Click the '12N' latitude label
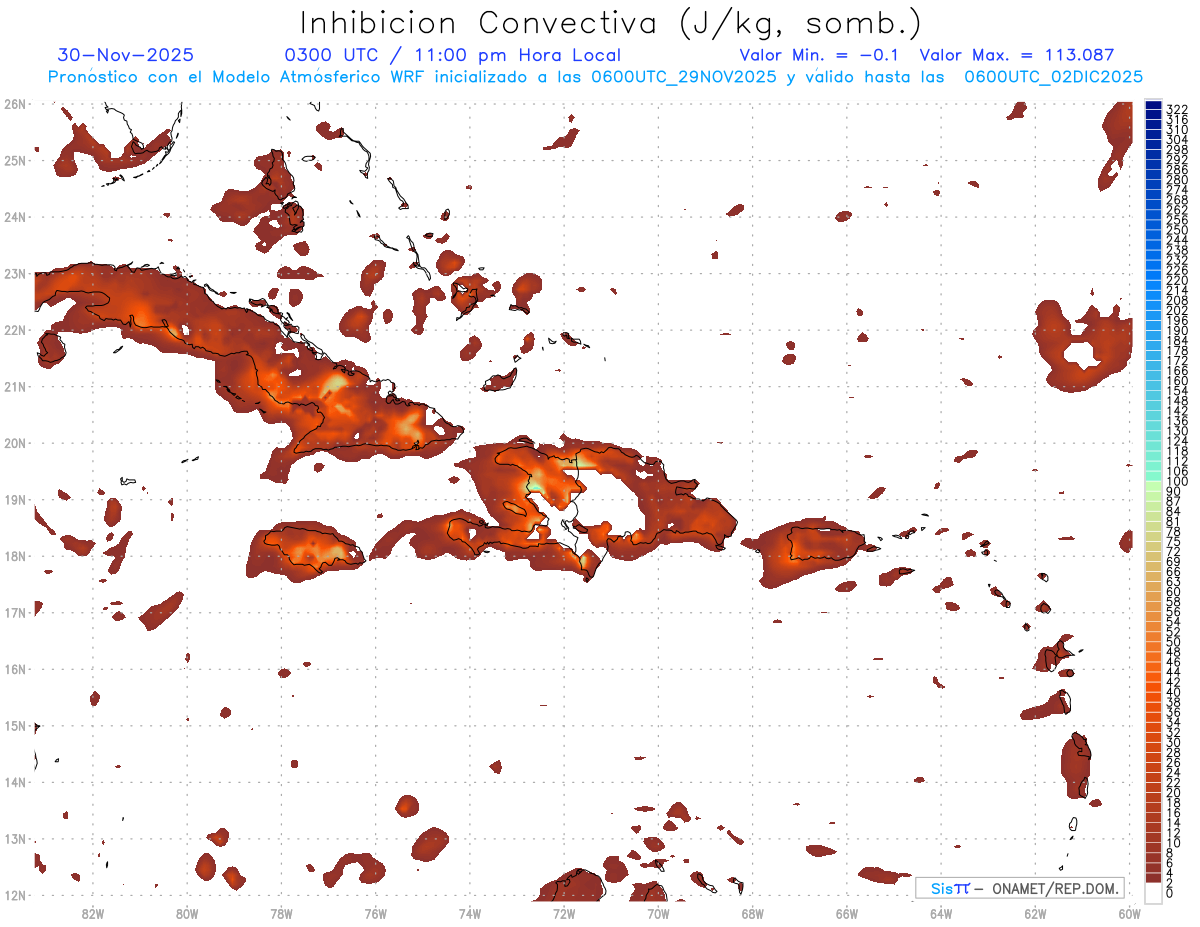The image size is (1200, 927). (x=15, y=895)
